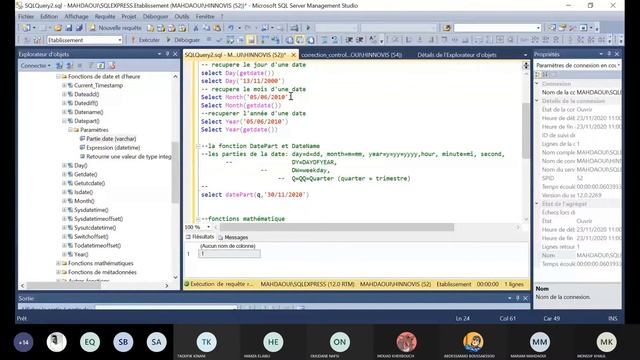Click the Parse query checkmark icon
Image resolution: width=640 pixels, height=360 pixels.
(220, 40)
